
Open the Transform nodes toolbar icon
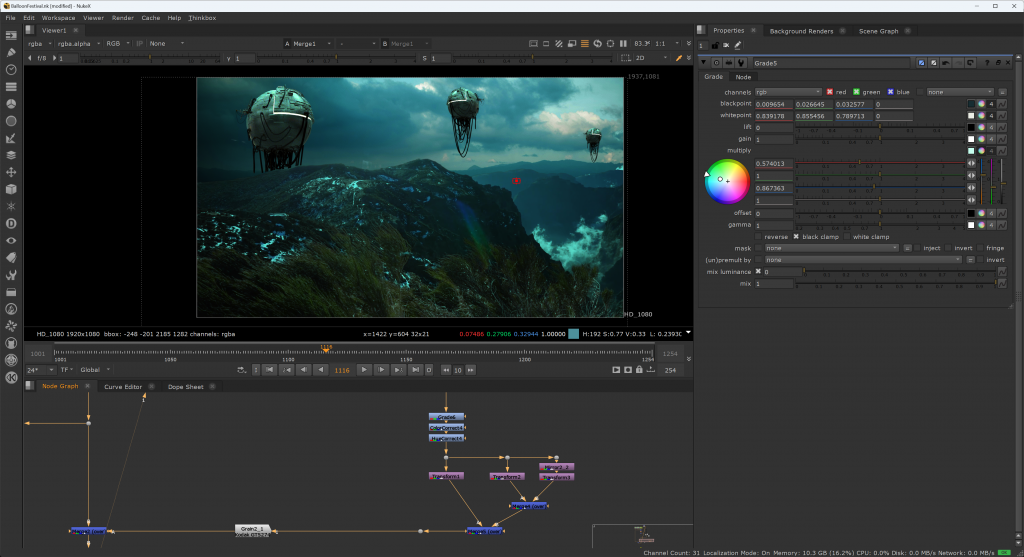click(x=11, y=172)
